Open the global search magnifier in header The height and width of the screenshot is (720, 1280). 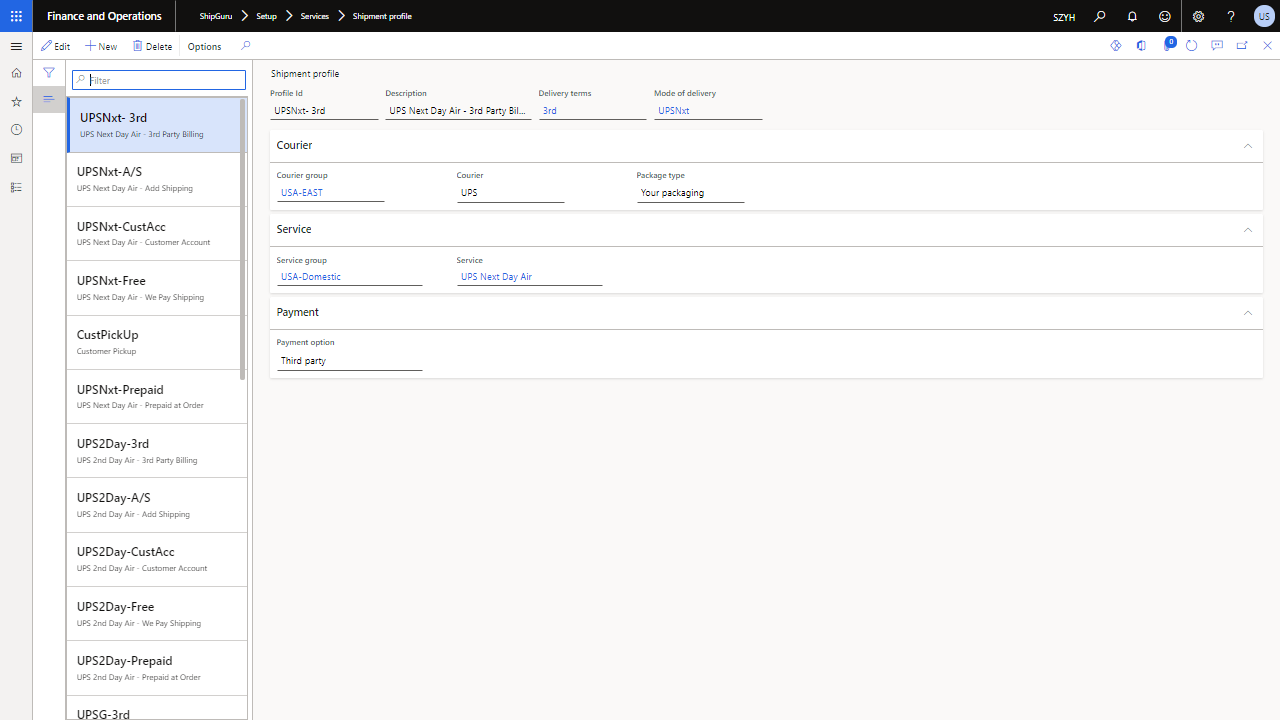click(x=1099, y=16)
